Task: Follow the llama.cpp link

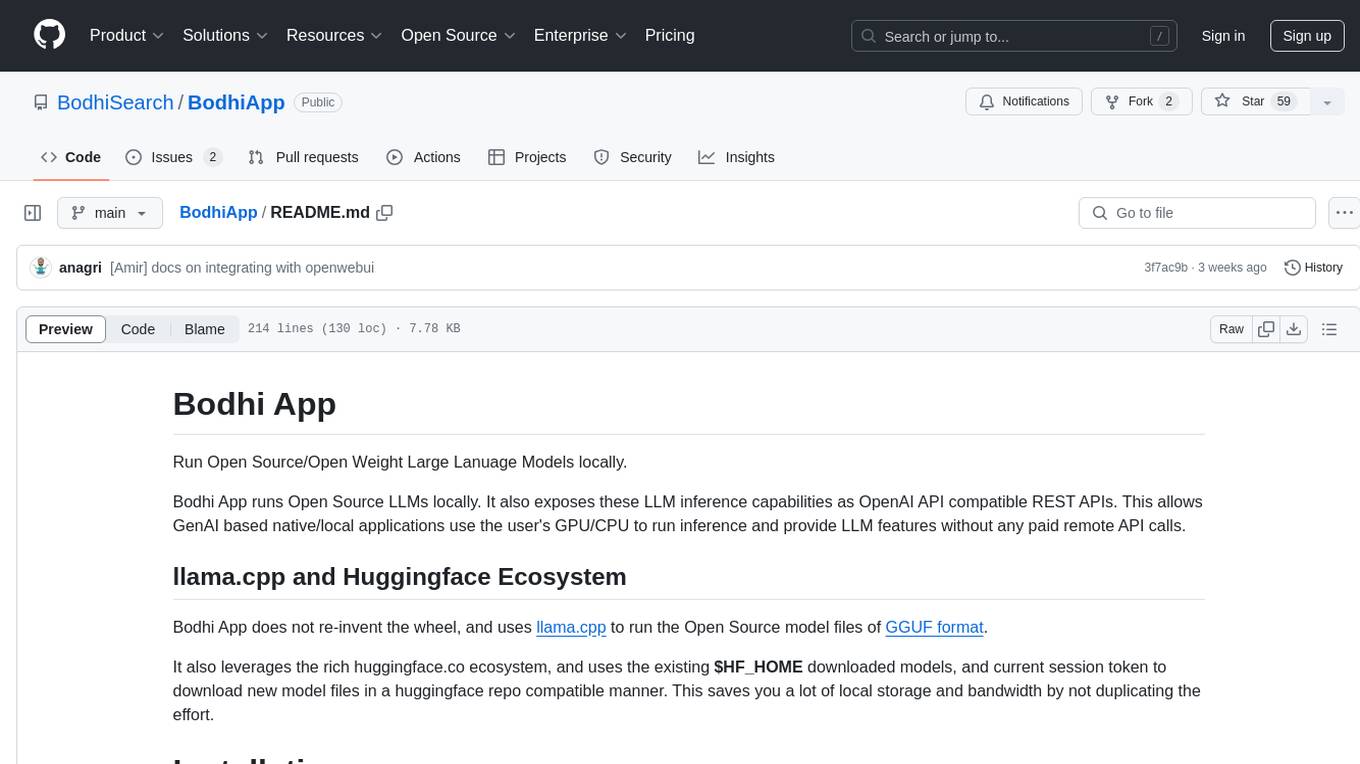Action: (x=571, y=627)
